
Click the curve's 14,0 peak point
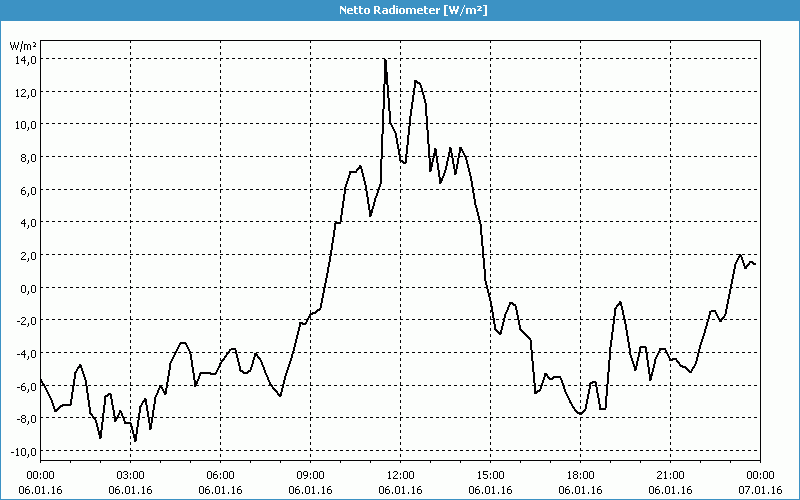point(385,60)
